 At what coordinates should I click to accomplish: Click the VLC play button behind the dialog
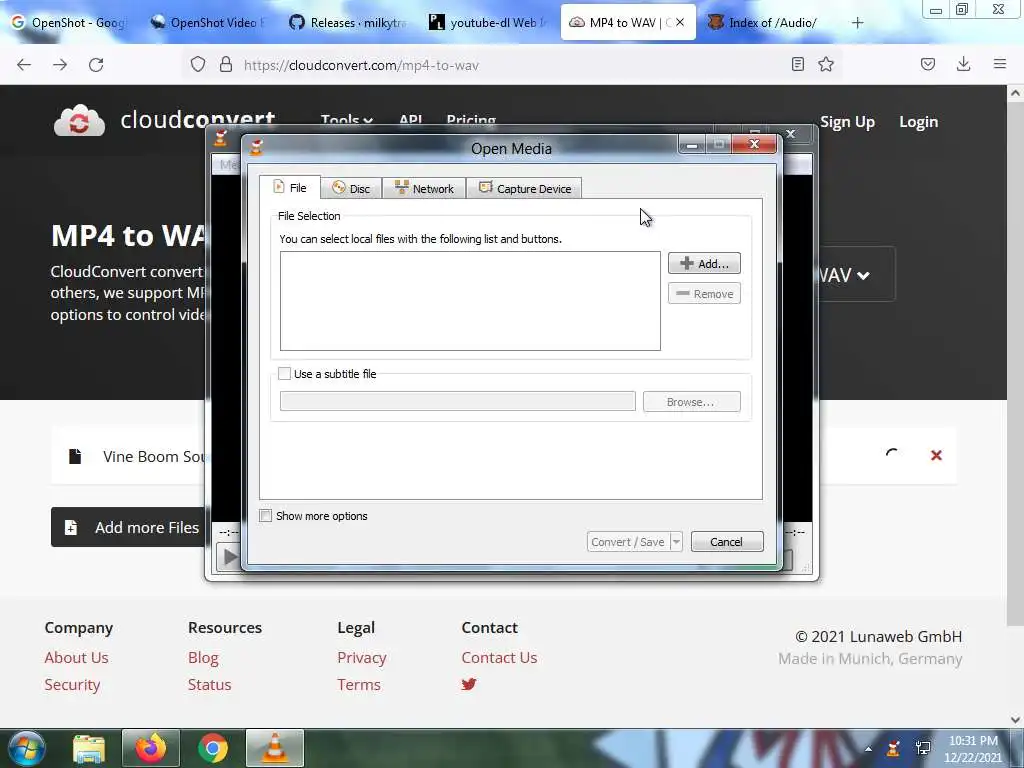[x=229, y=557]
